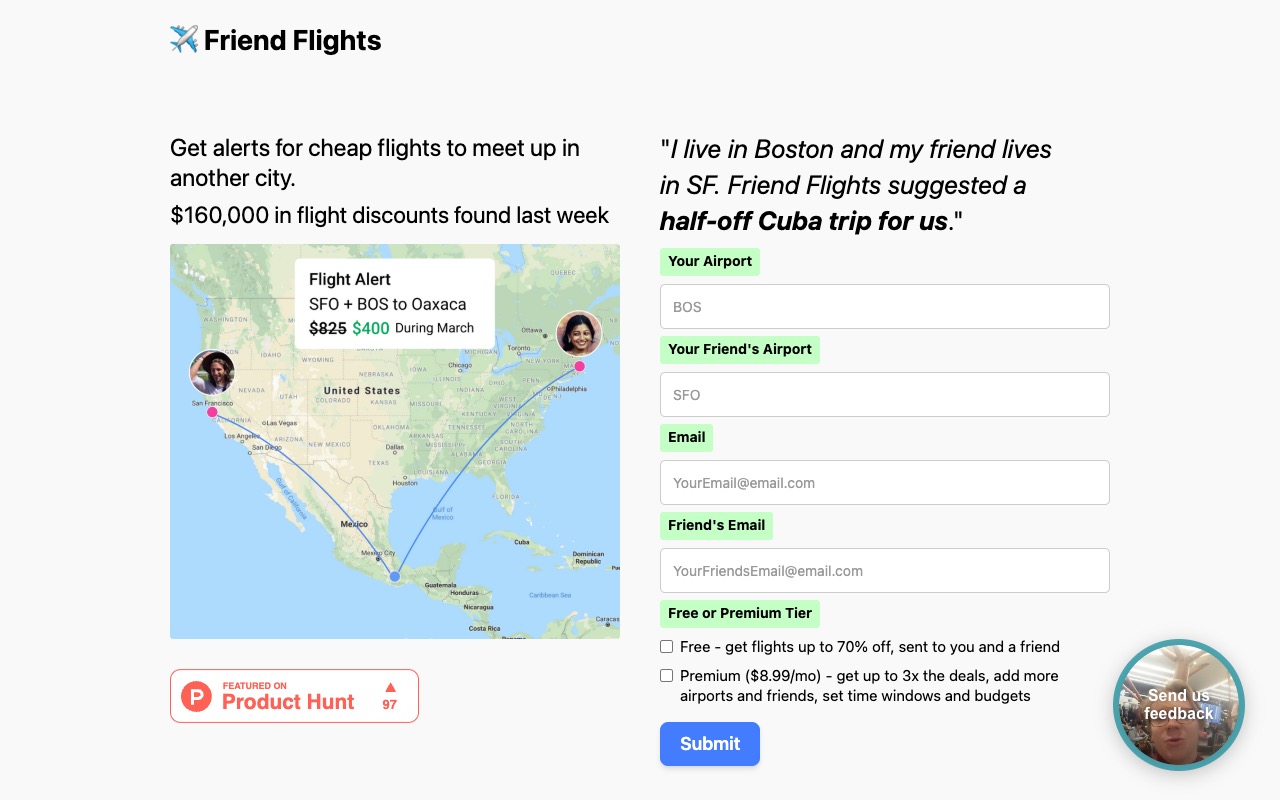Click the Friend Flights header title
Screen dimensions: 1280x800
292,40
